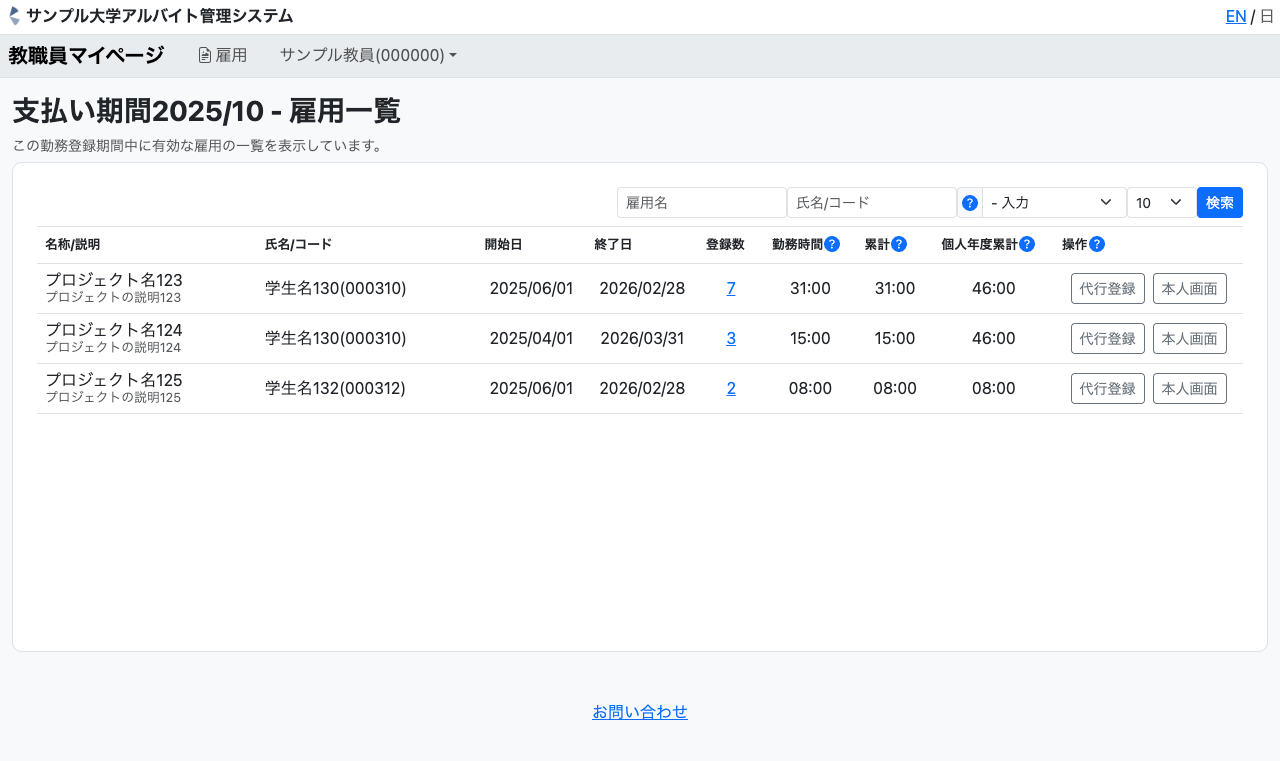Open registration count 3 for プロジェクト名124
The width and height of the screenshot is (1280, 761).
[x=731, y=338]
